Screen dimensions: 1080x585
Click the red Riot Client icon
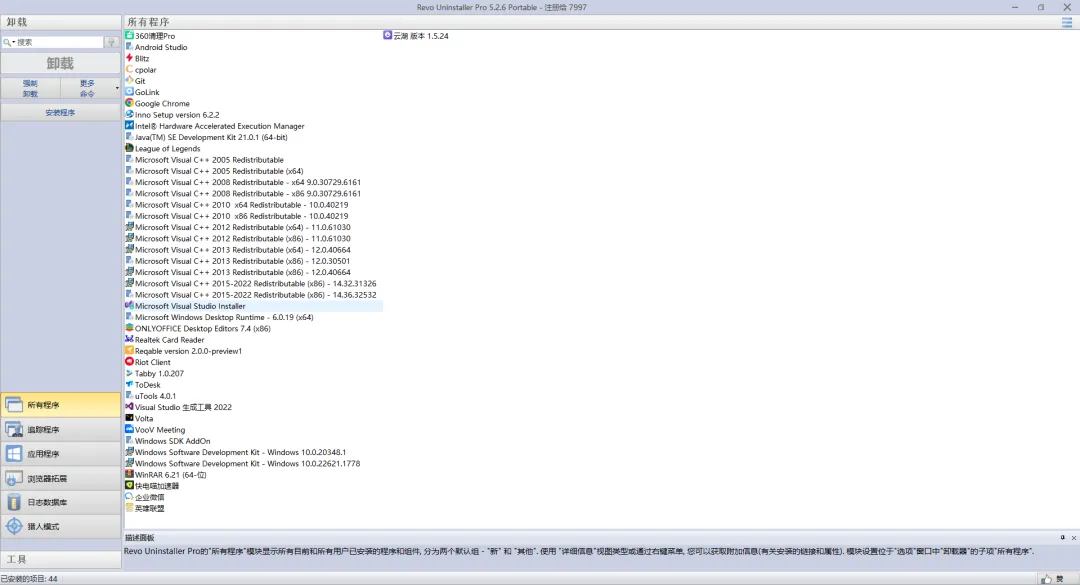[x=129, y=362]
